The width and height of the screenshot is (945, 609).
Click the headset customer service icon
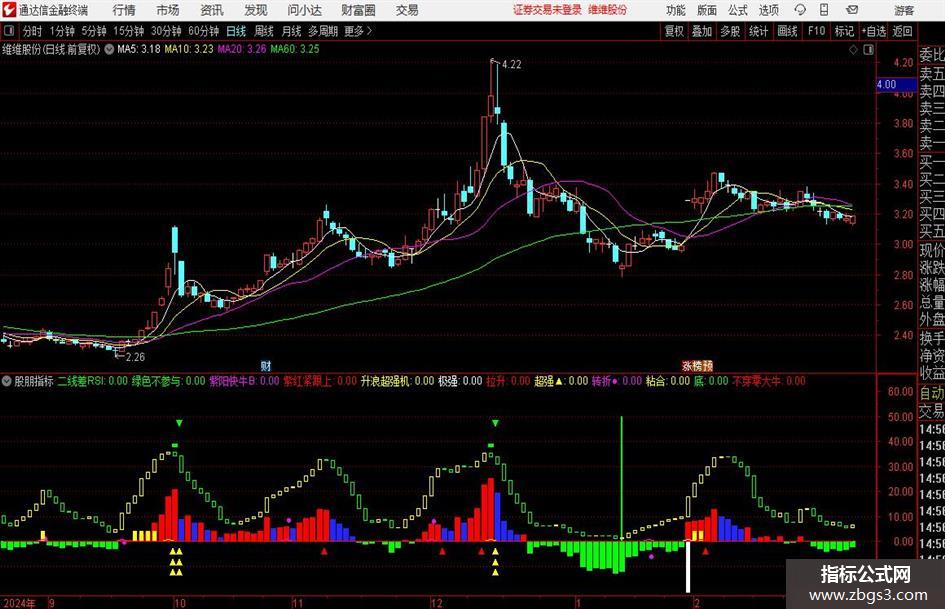coord(800,10)
